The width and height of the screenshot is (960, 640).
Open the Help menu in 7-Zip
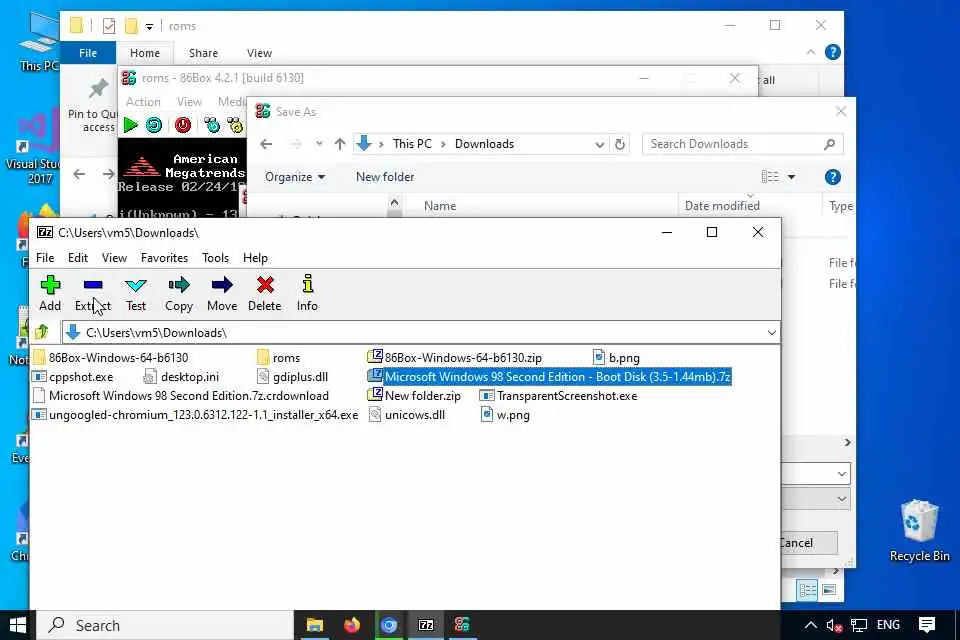coord(255,258)
